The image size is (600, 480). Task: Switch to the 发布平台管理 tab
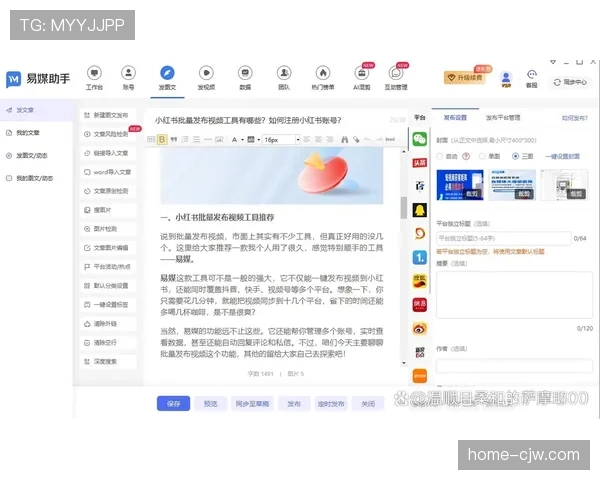(x=503, y=118)
